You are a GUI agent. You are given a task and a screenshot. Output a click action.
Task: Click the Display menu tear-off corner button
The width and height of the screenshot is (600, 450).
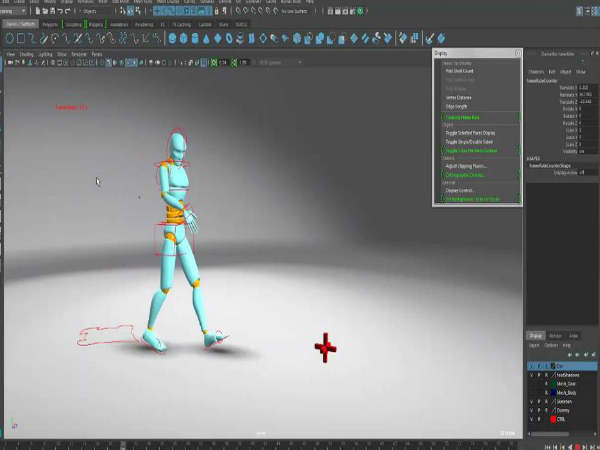pos(517,53)
